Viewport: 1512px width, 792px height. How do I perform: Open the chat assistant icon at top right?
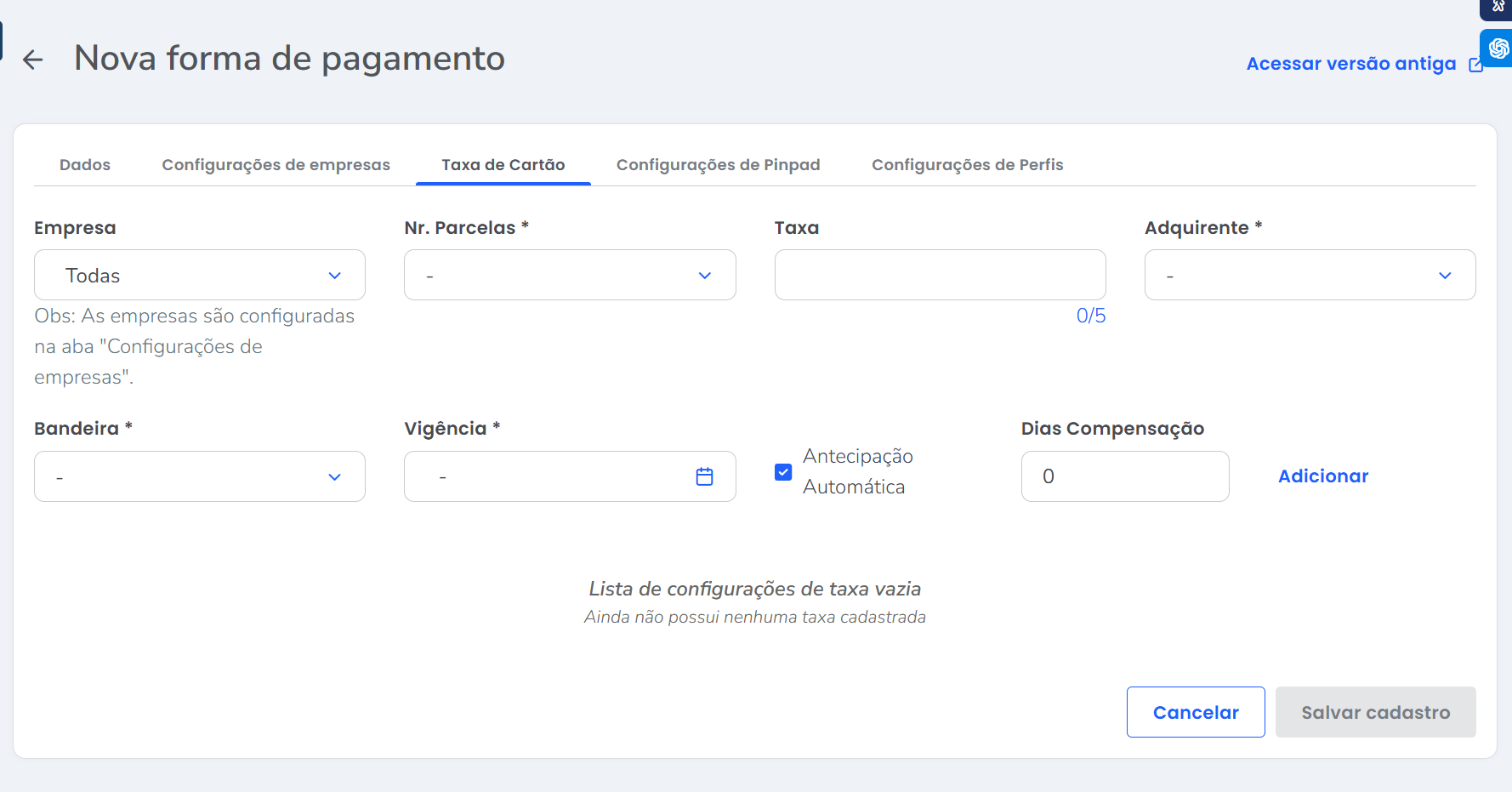coord(1498,48)
